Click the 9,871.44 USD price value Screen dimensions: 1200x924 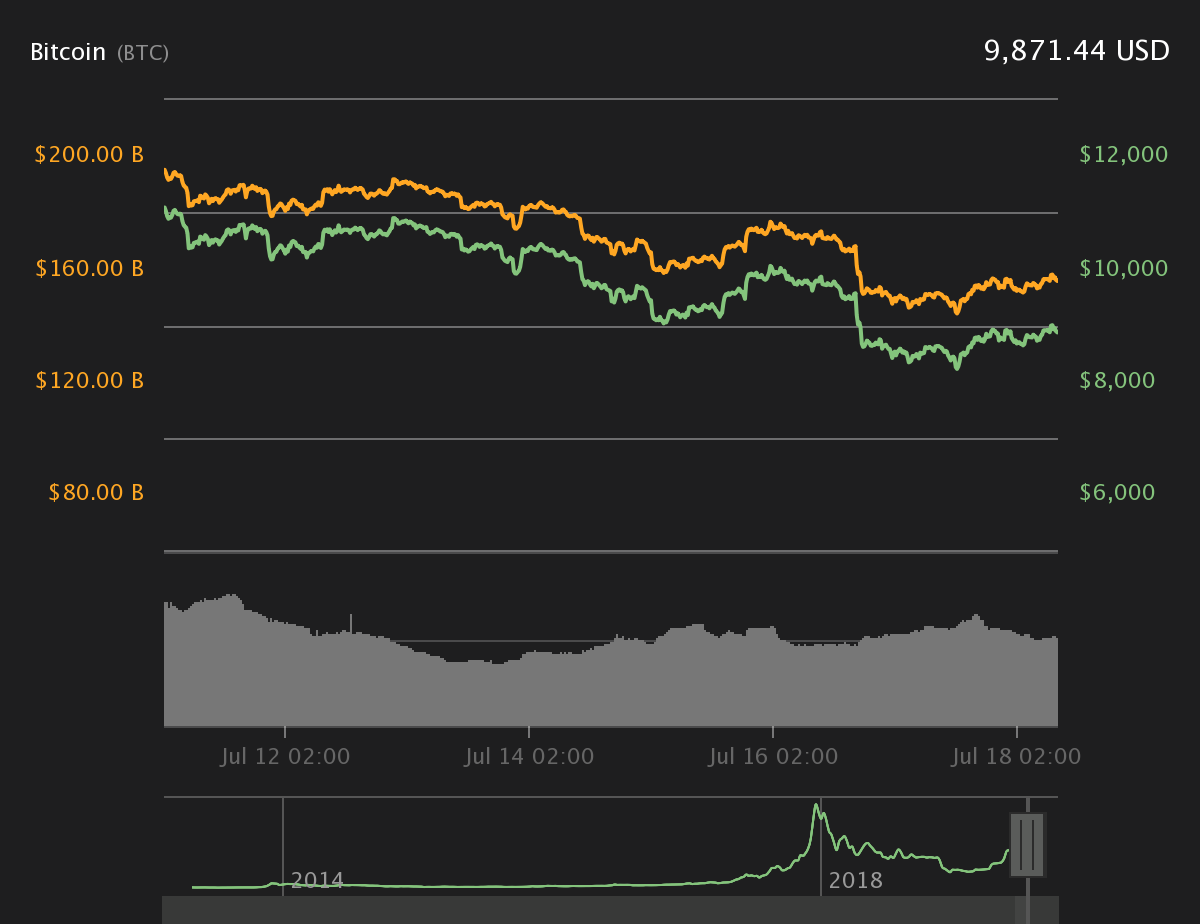1077,51
